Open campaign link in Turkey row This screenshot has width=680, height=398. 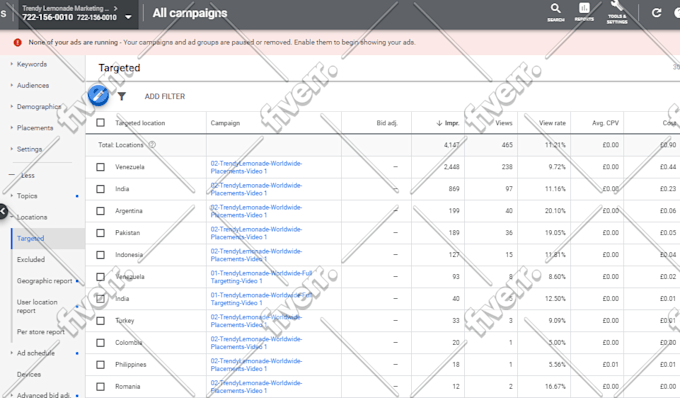[256, 321]
